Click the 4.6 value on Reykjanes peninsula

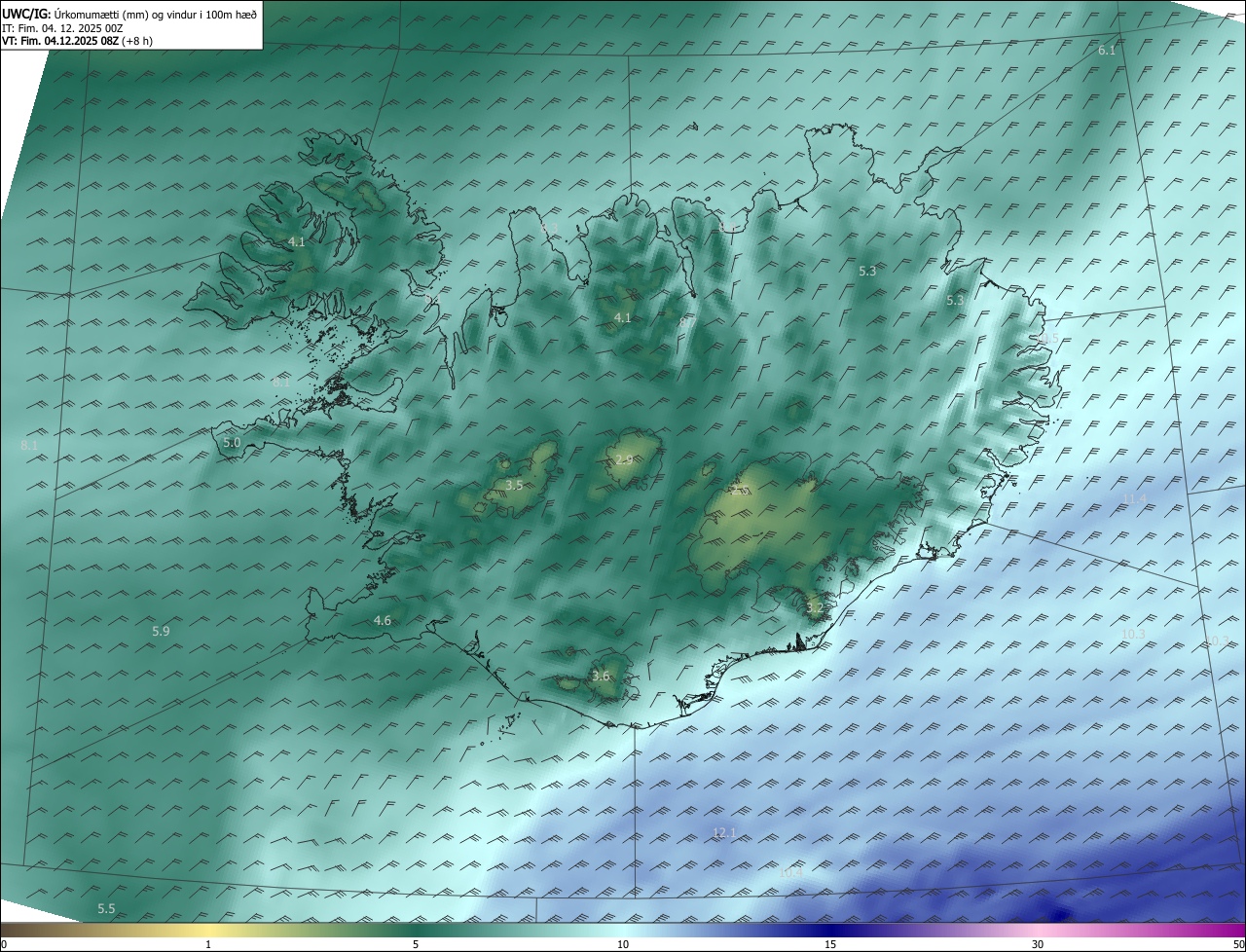tap(383, 620)
